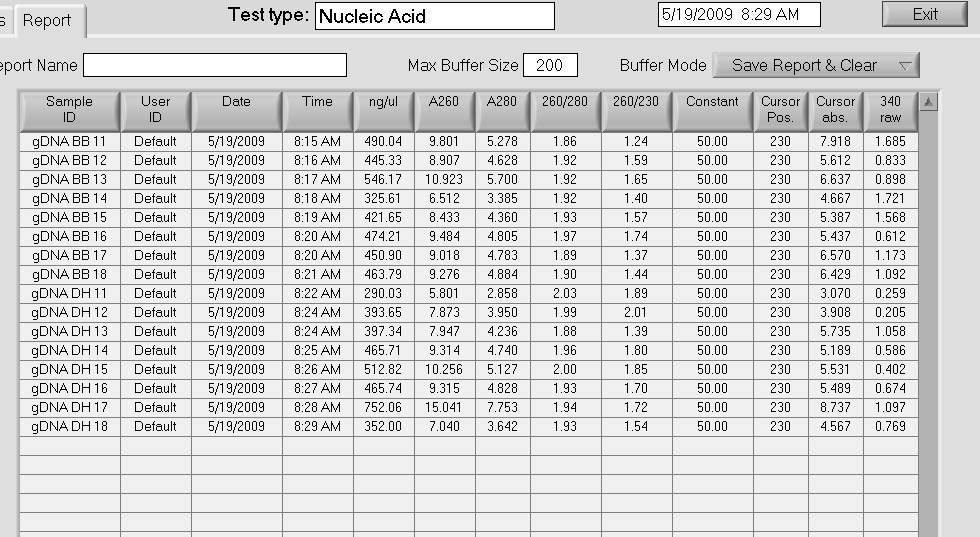The image size is (980, 537).
Task: Select the gDNA BB 11 sample row
Action: [x=69, y=142]
